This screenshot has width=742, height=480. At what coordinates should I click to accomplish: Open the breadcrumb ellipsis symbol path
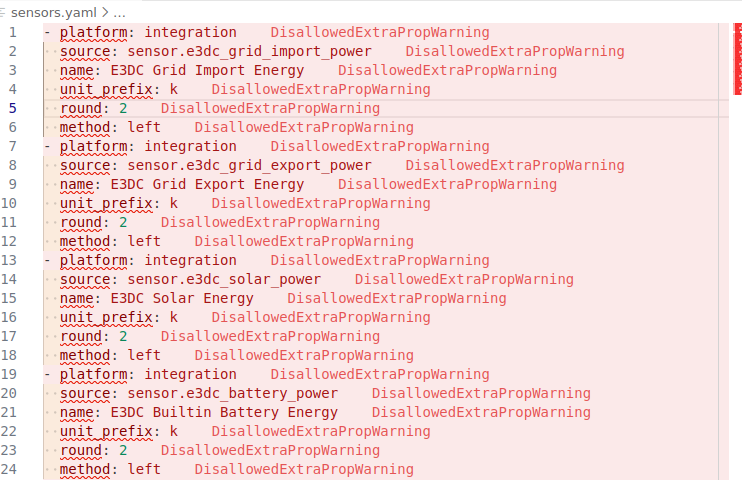[120, 13]
